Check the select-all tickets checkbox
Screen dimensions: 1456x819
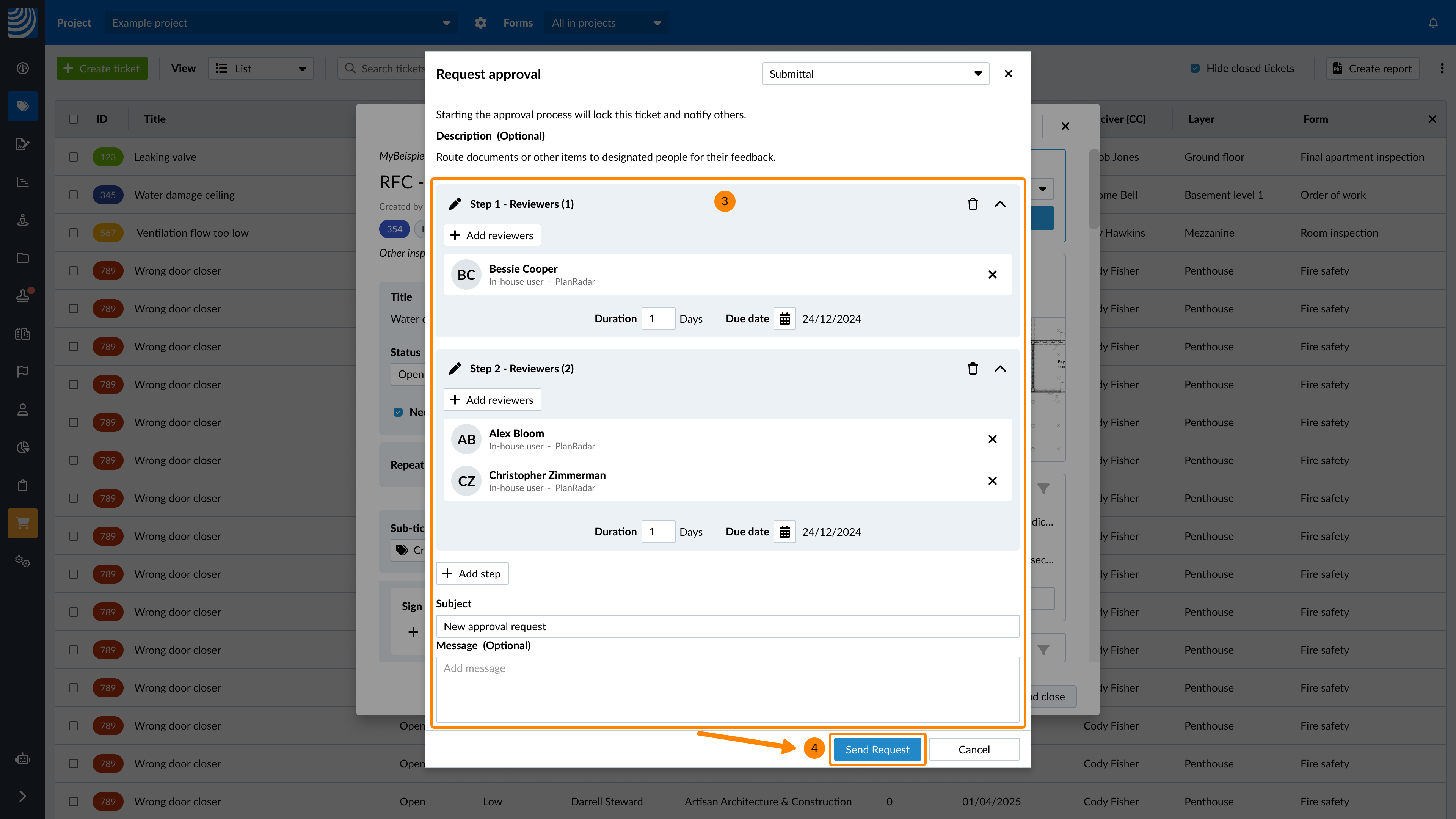[74, 119]
